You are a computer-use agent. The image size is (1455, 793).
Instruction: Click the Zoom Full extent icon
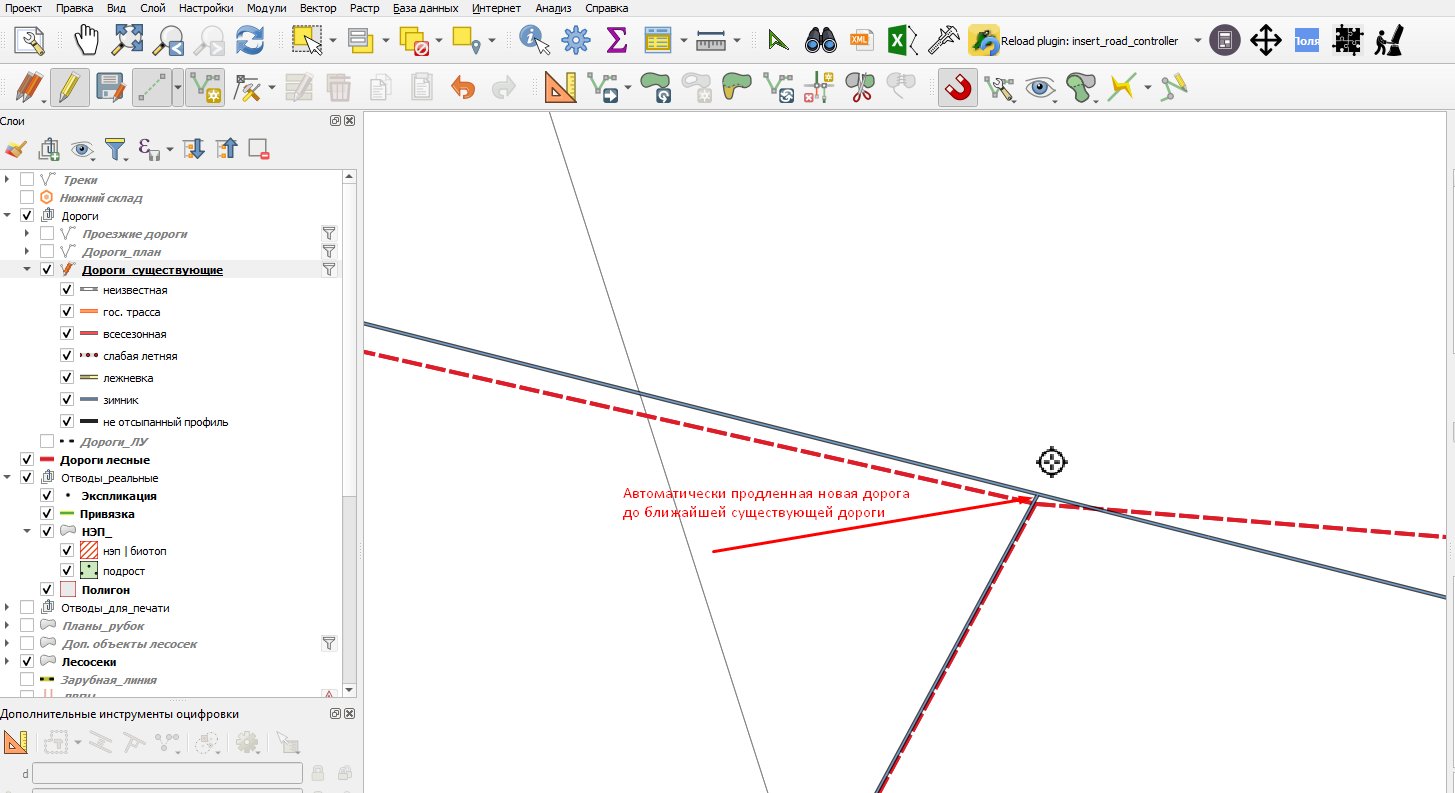(128, 41)
